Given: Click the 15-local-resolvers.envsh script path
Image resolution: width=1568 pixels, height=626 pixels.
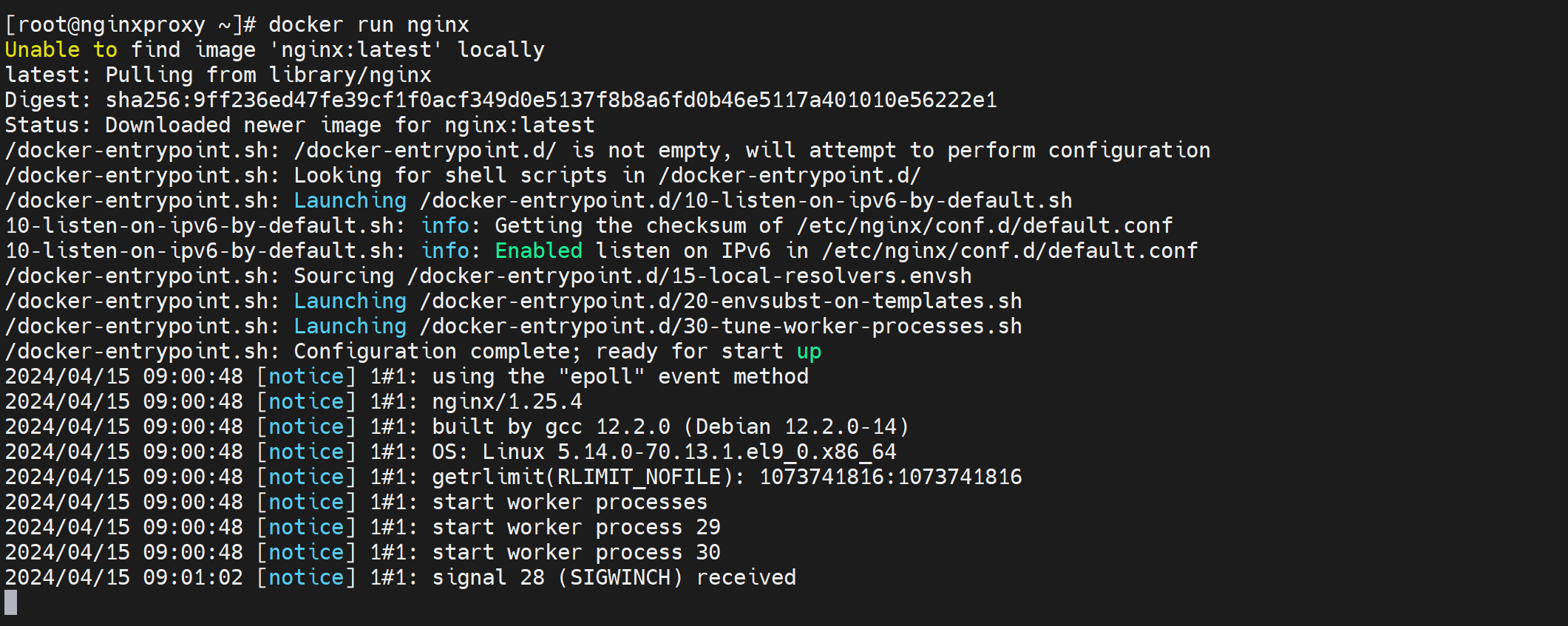Looking at the screenshot, I should point(689,276).
